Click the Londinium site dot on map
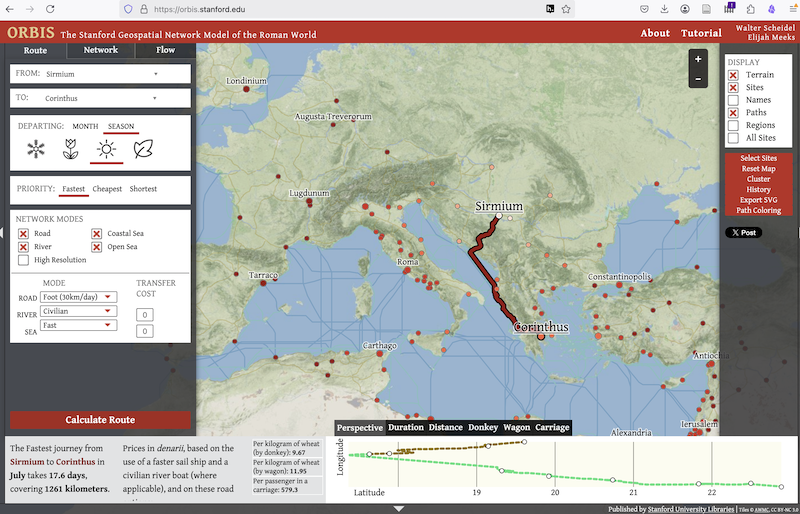This screenshot has width=800, height=514. 246,89
